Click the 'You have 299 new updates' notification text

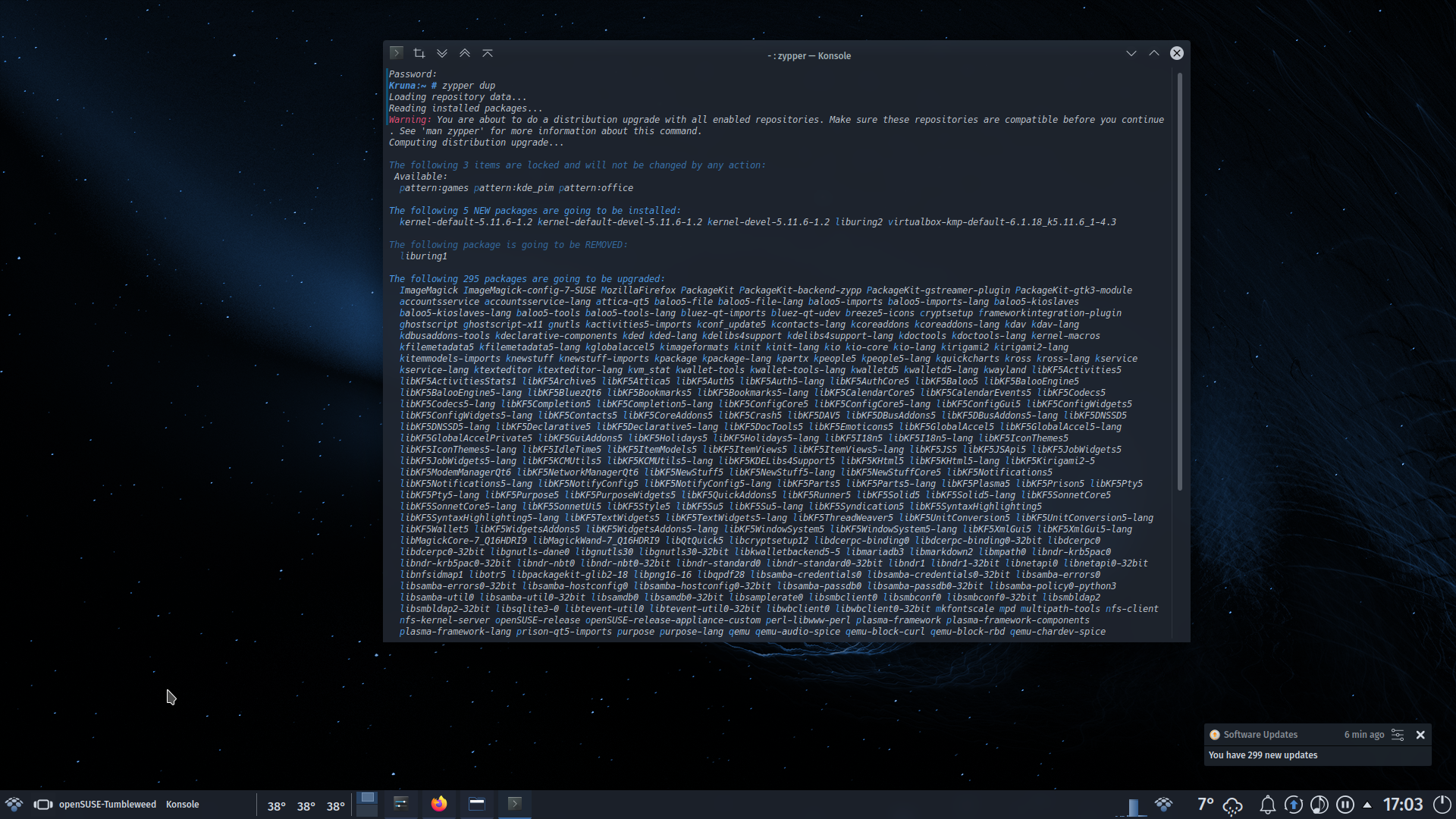[1263, 755]
